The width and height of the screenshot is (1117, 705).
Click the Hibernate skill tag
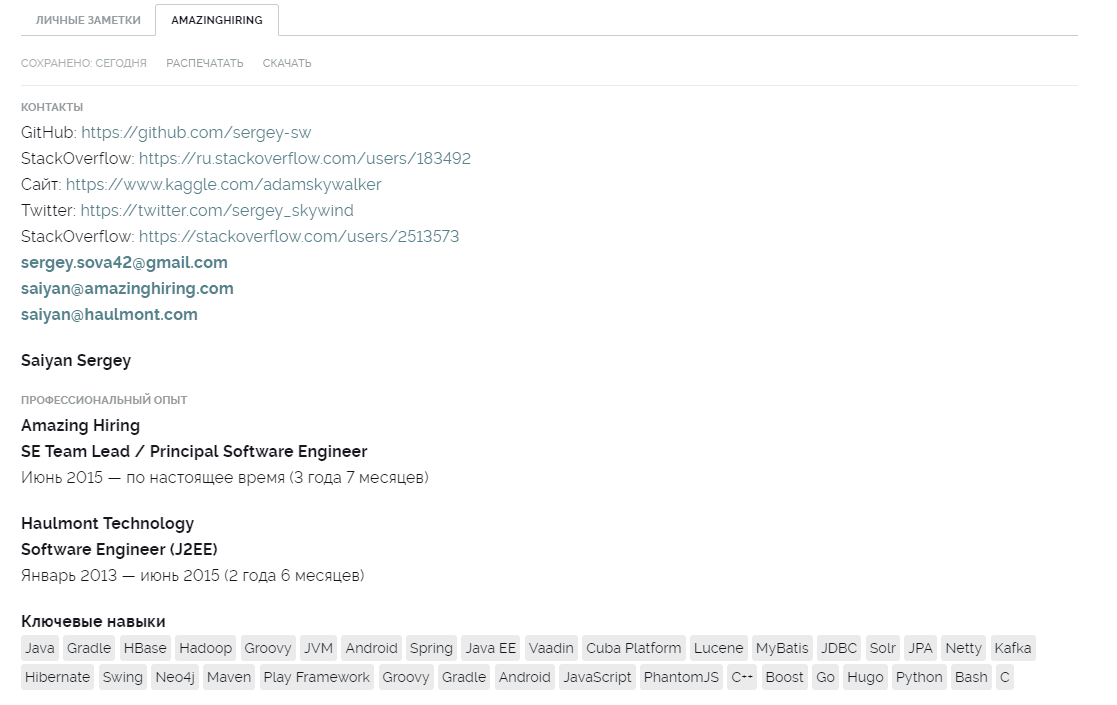pyautogui.click(x=57, y=677)
